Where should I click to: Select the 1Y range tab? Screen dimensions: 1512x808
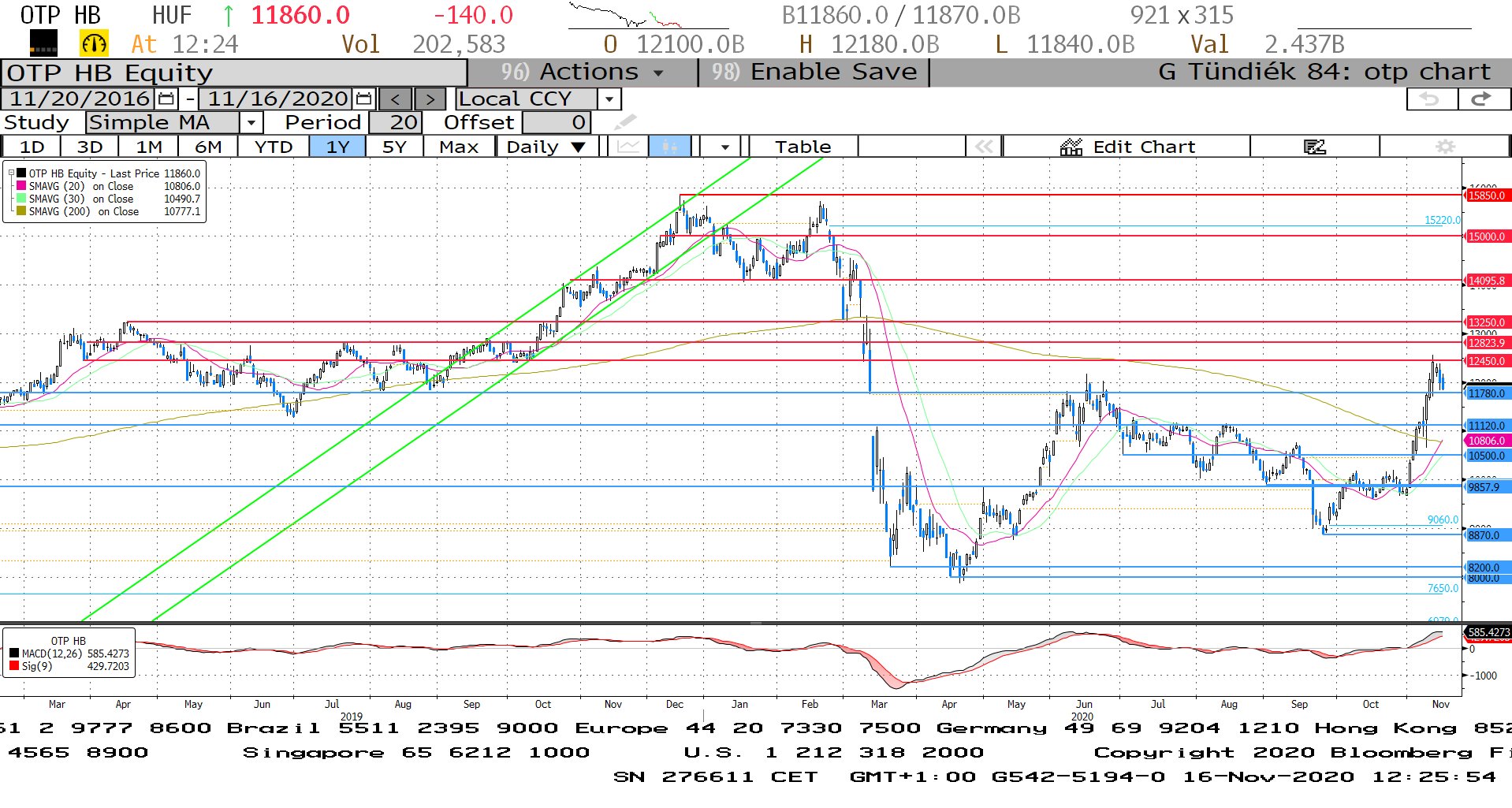(337, 147)
